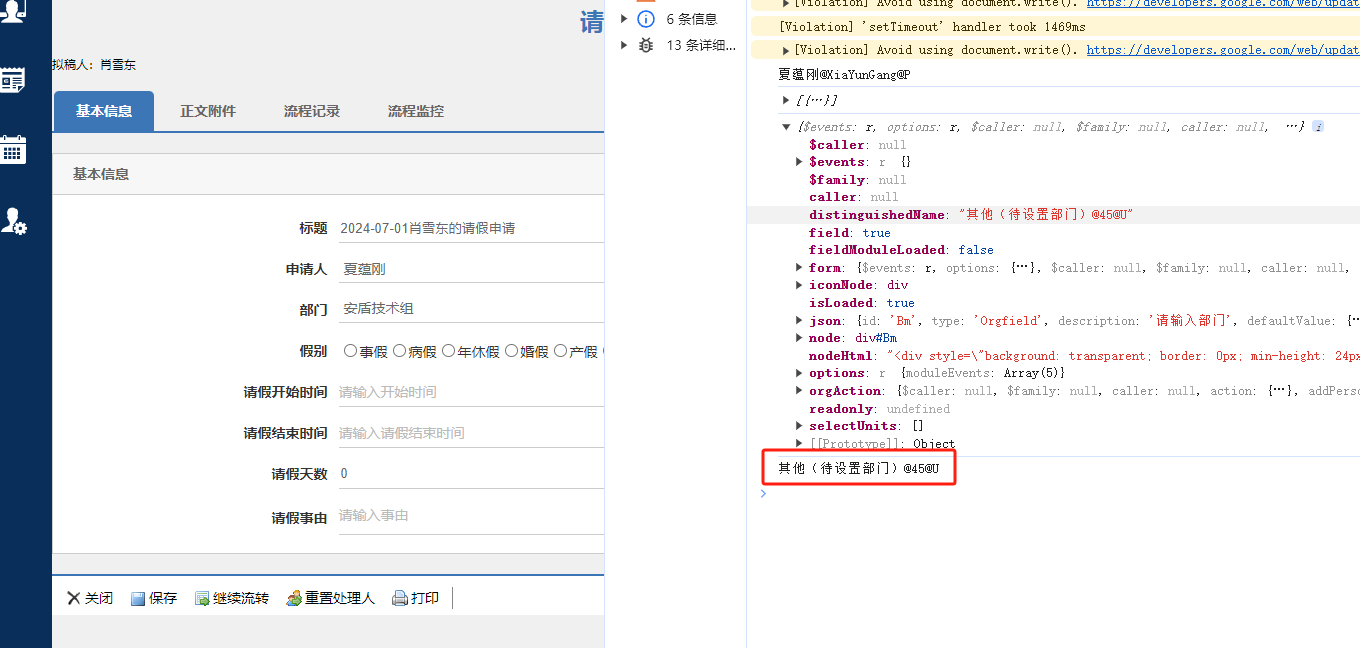Switch to the 流程监控 tab
The image size is (1360, 648).
pos(416,111)
